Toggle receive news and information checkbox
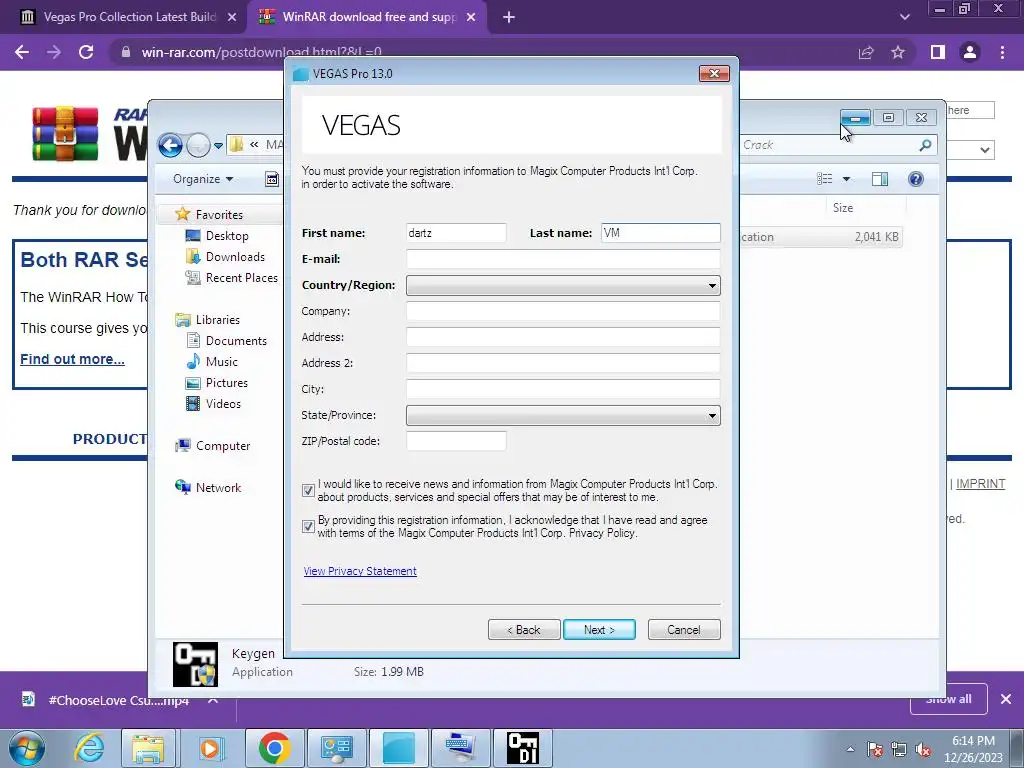 coord(308,490)
